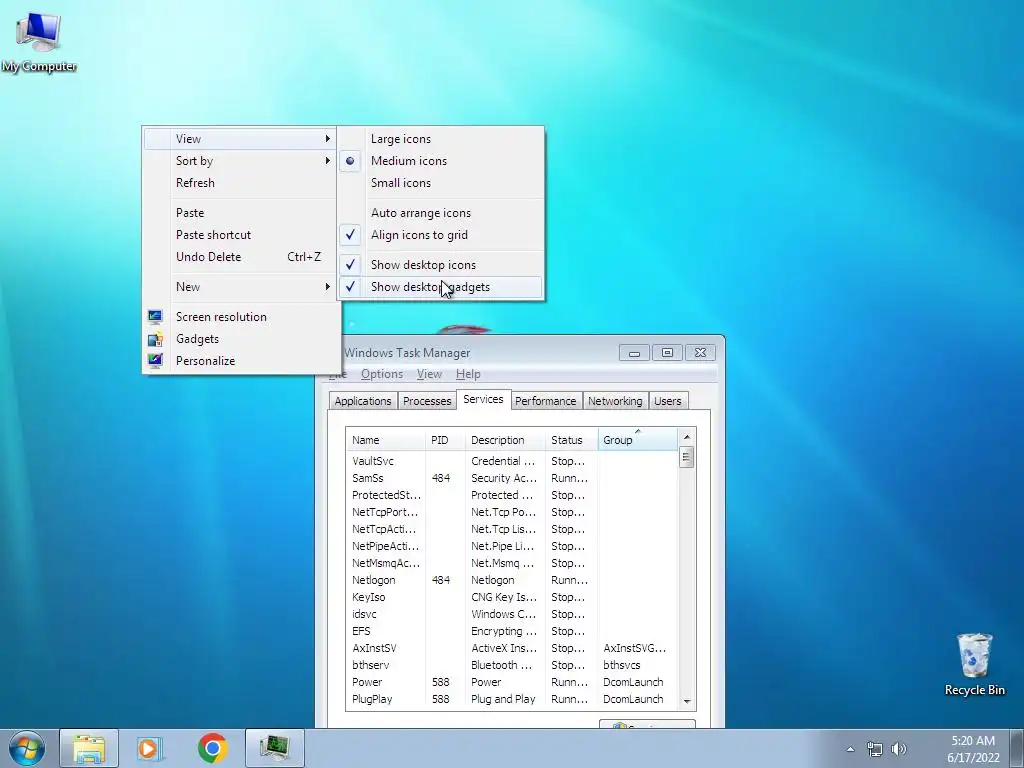
Task: Open the Options menu in Task Manager
Action: [x=381, y=374]
